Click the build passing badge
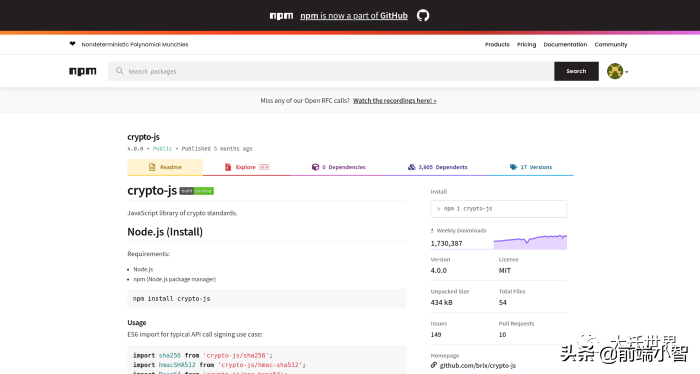This screenshot has height=374, width=700. (196, 191)
